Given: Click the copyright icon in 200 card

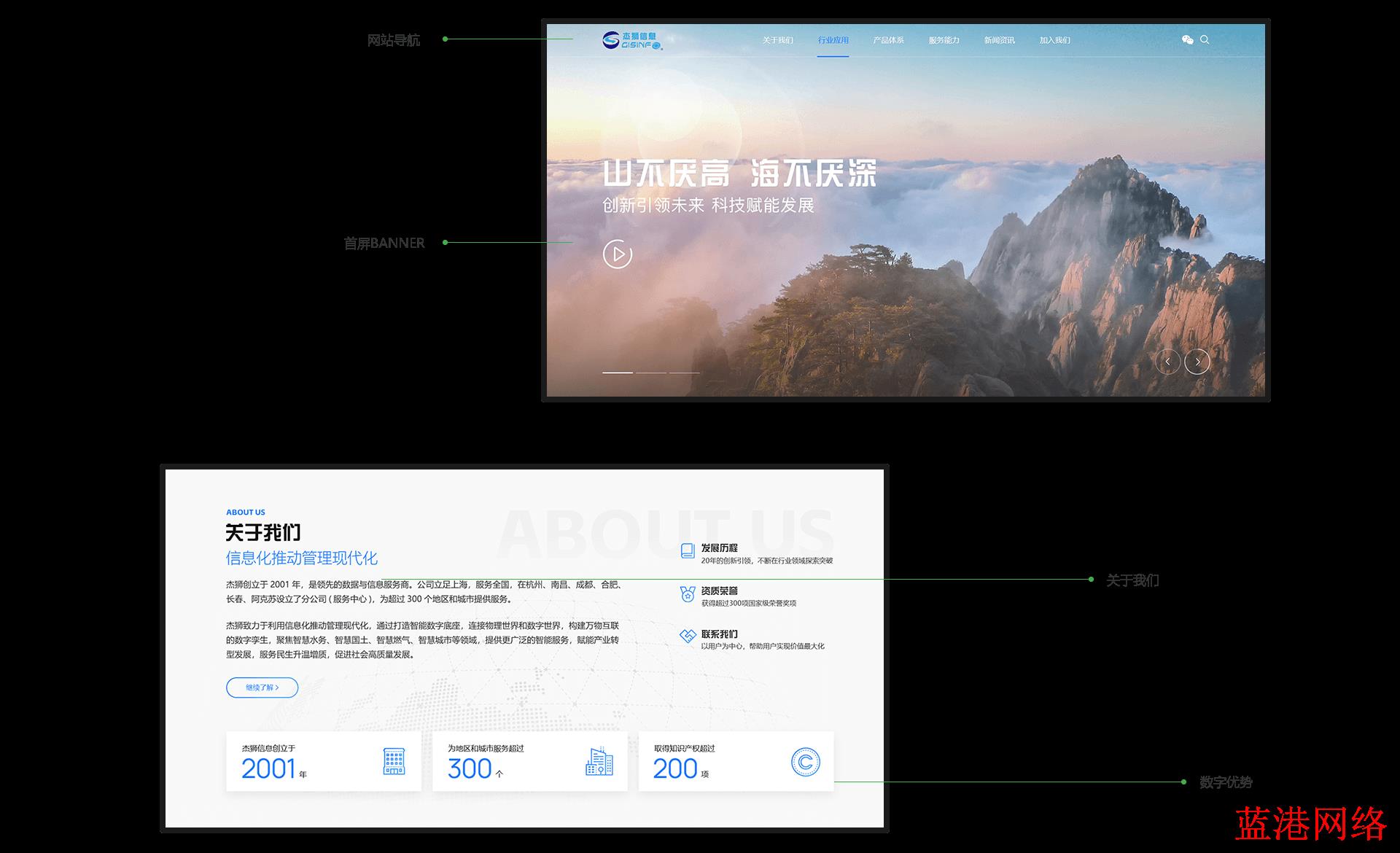Looking at the screenshot, I should pyautogui.click(x=806, y=763).
